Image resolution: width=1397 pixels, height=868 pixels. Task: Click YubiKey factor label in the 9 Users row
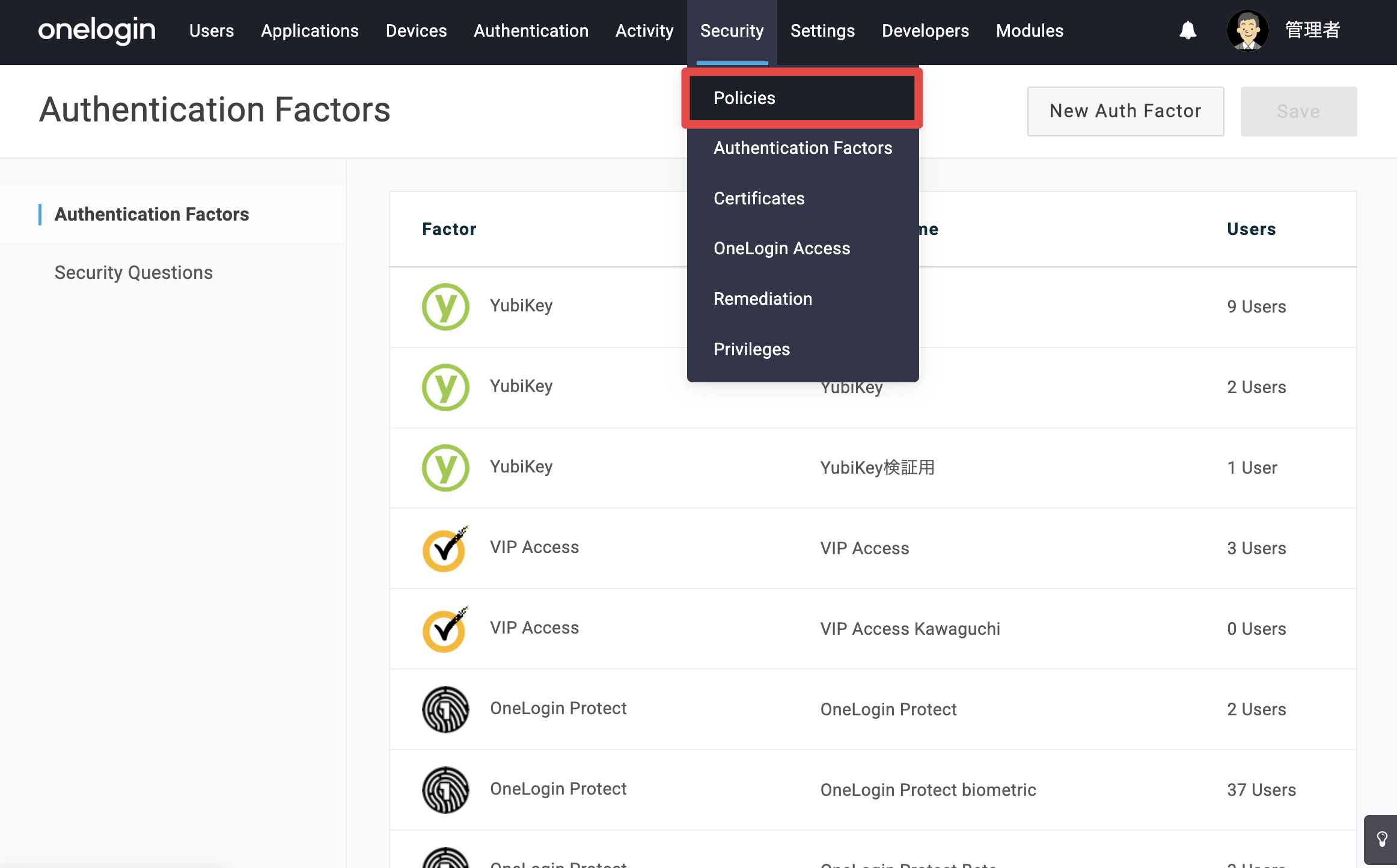coord(521,306)
